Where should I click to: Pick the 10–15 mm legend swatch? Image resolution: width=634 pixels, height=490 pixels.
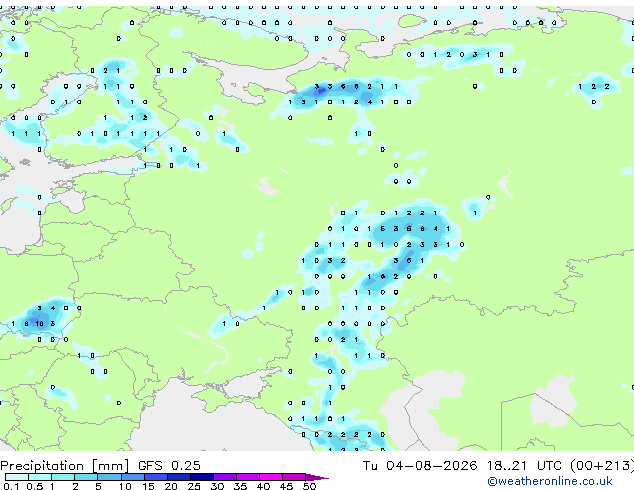(x=132, y=477)
